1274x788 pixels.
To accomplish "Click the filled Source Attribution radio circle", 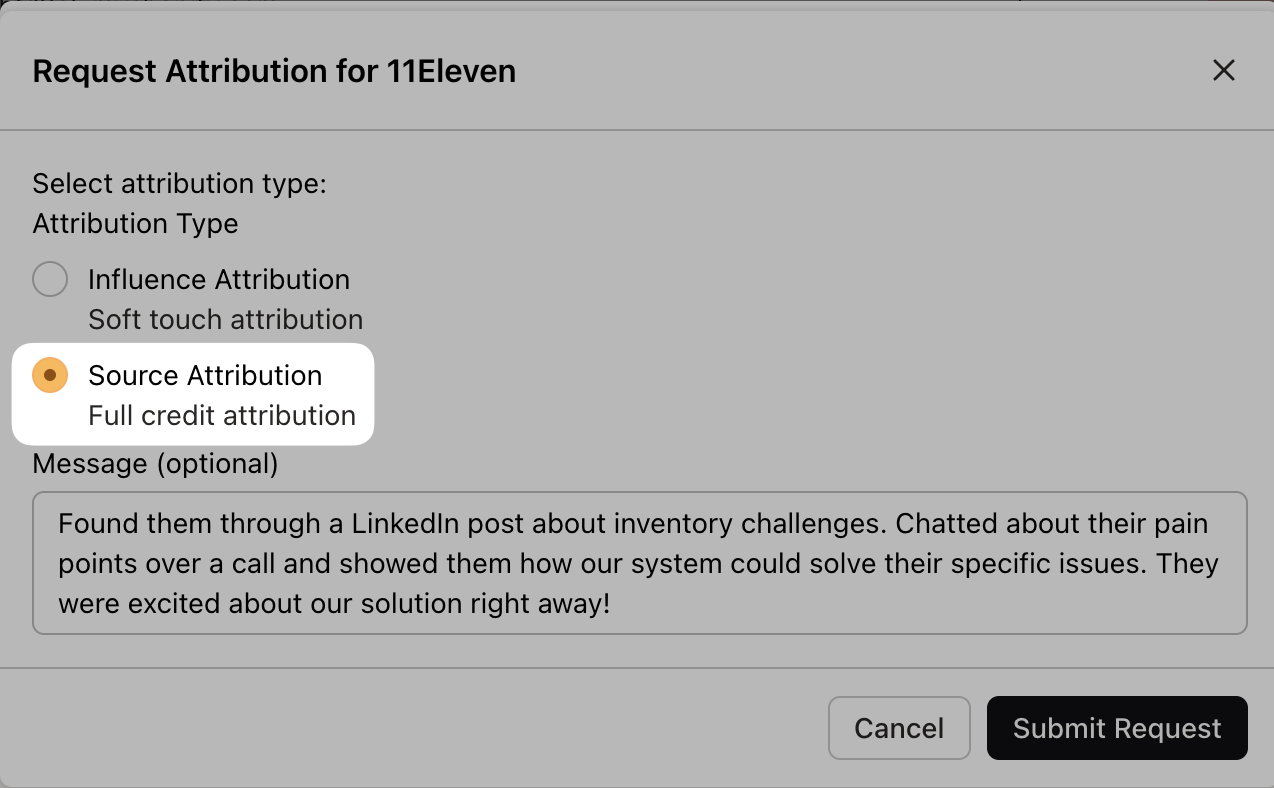I will pos(49,375).
